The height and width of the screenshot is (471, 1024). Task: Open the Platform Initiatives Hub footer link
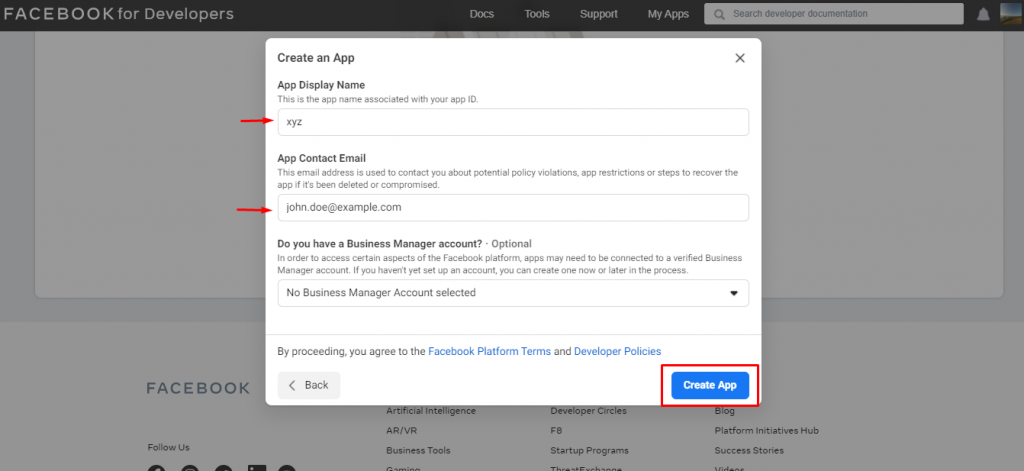767,430
